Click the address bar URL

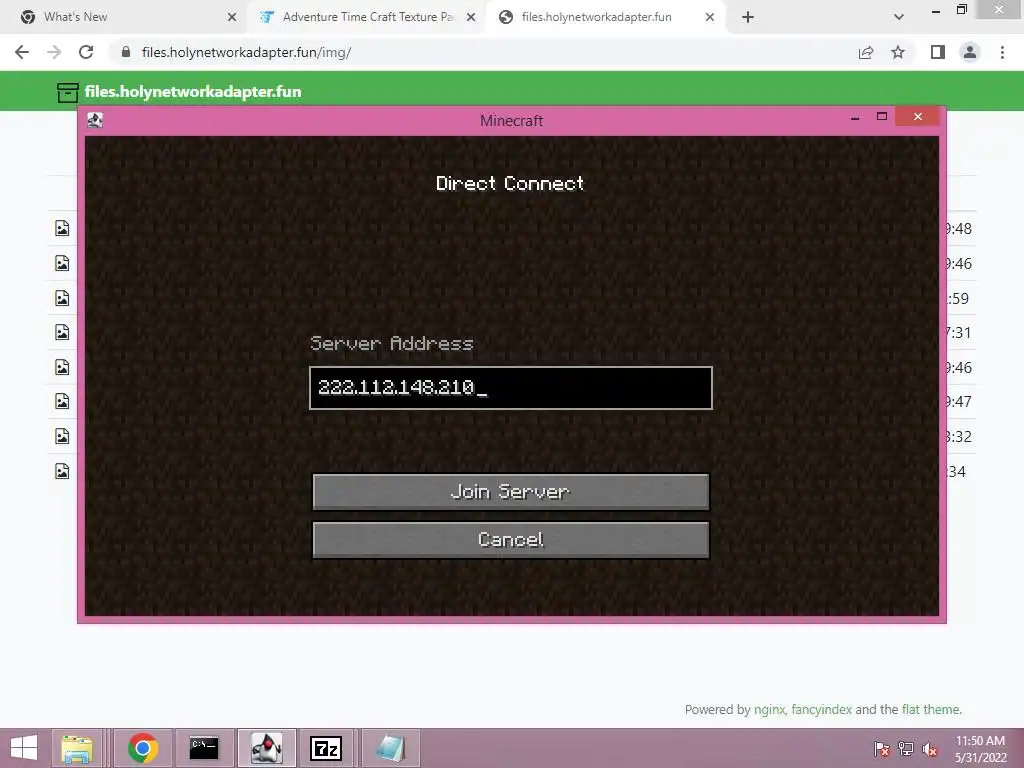point(246,52)
